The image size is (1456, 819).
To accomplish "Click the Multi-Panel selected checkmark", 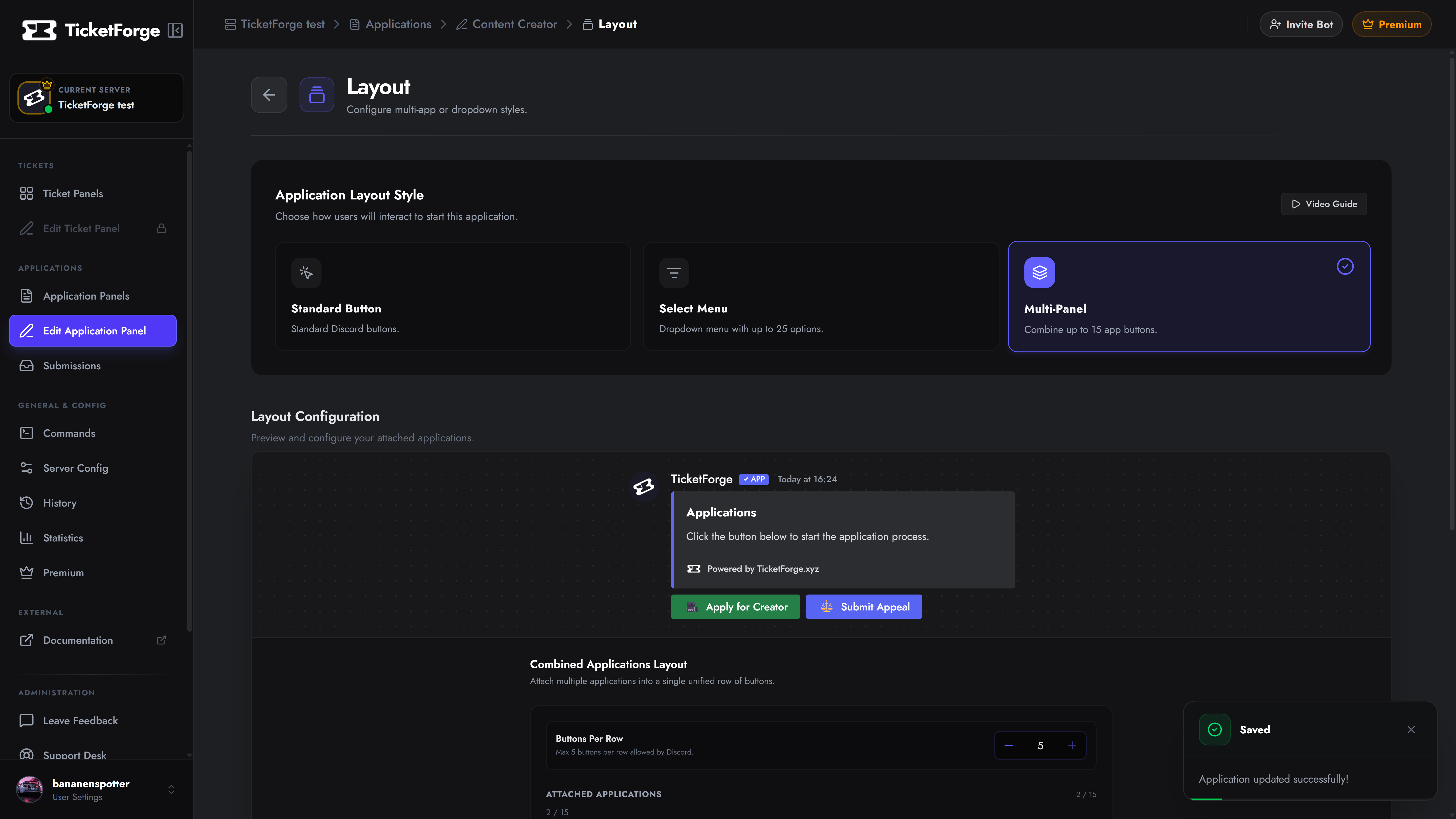I will 1345,266.
